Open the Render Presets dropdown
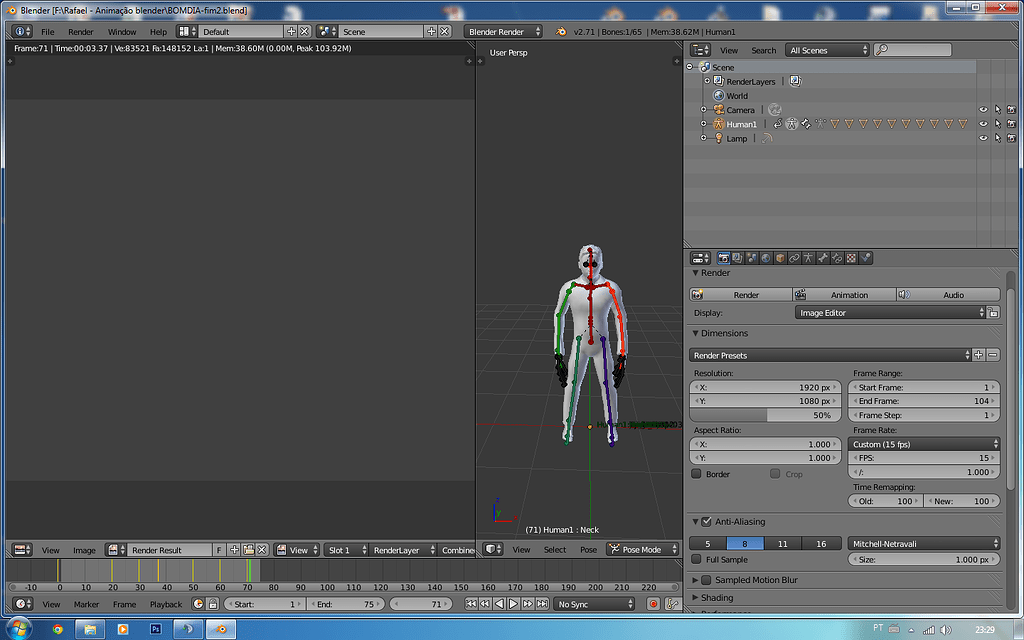The width and height of the screenshot is (1024, 640). click(831, 355)
